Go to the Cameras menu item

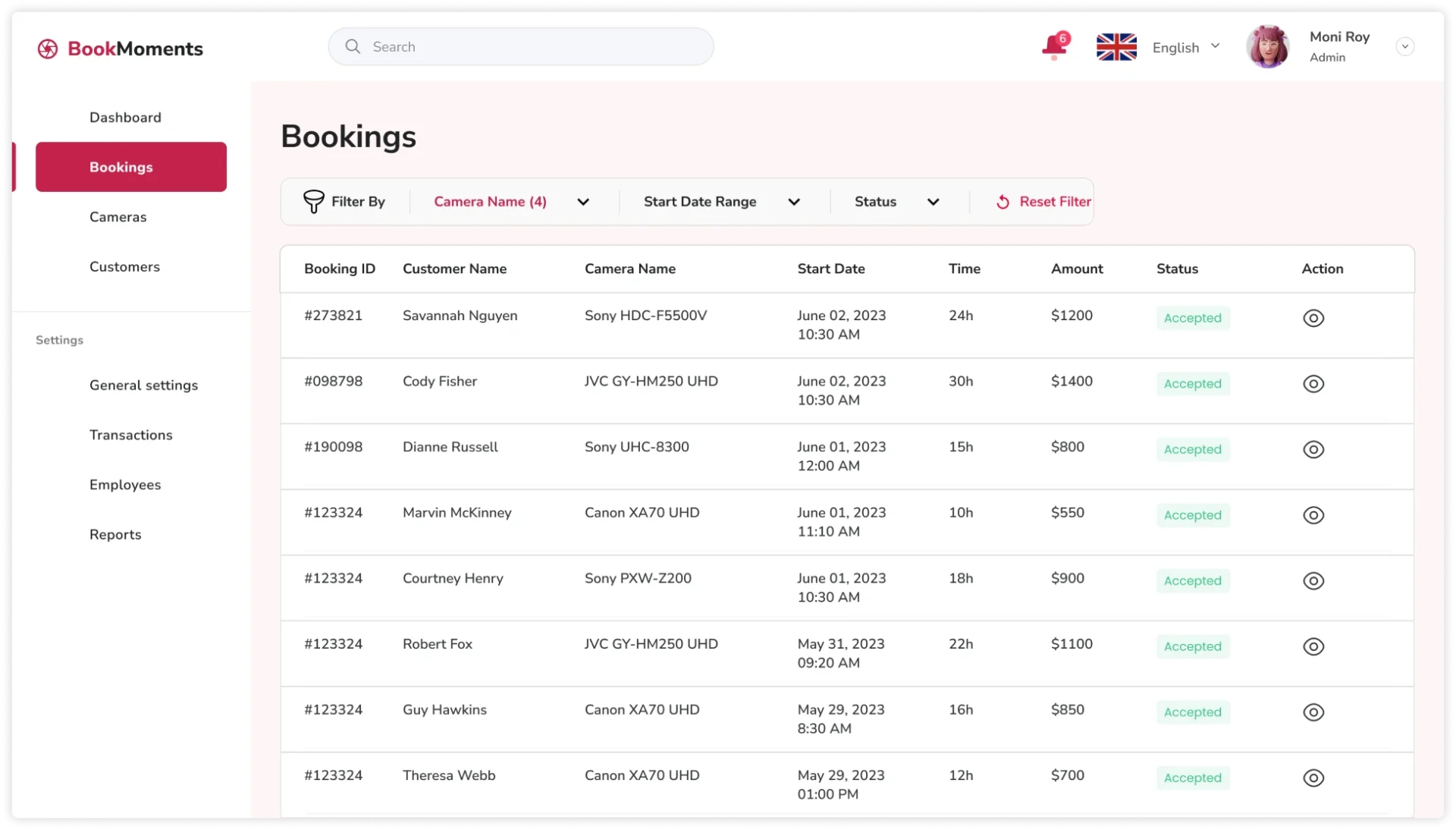pyautogui.click(x=118, y=217)
